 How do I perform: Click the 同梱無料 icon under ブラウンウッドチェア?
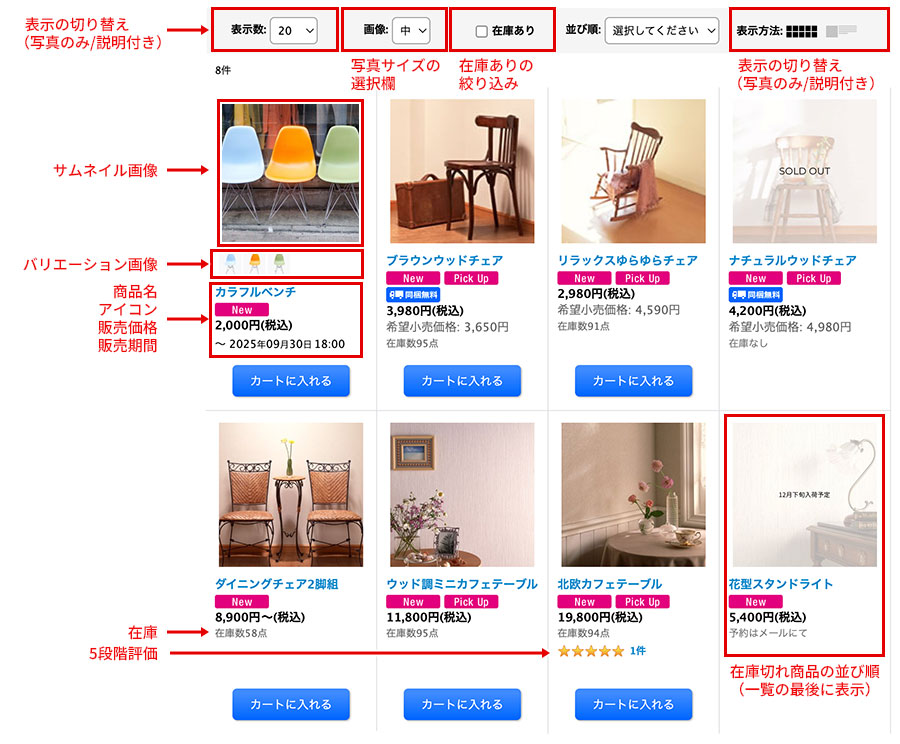(413, 294)
